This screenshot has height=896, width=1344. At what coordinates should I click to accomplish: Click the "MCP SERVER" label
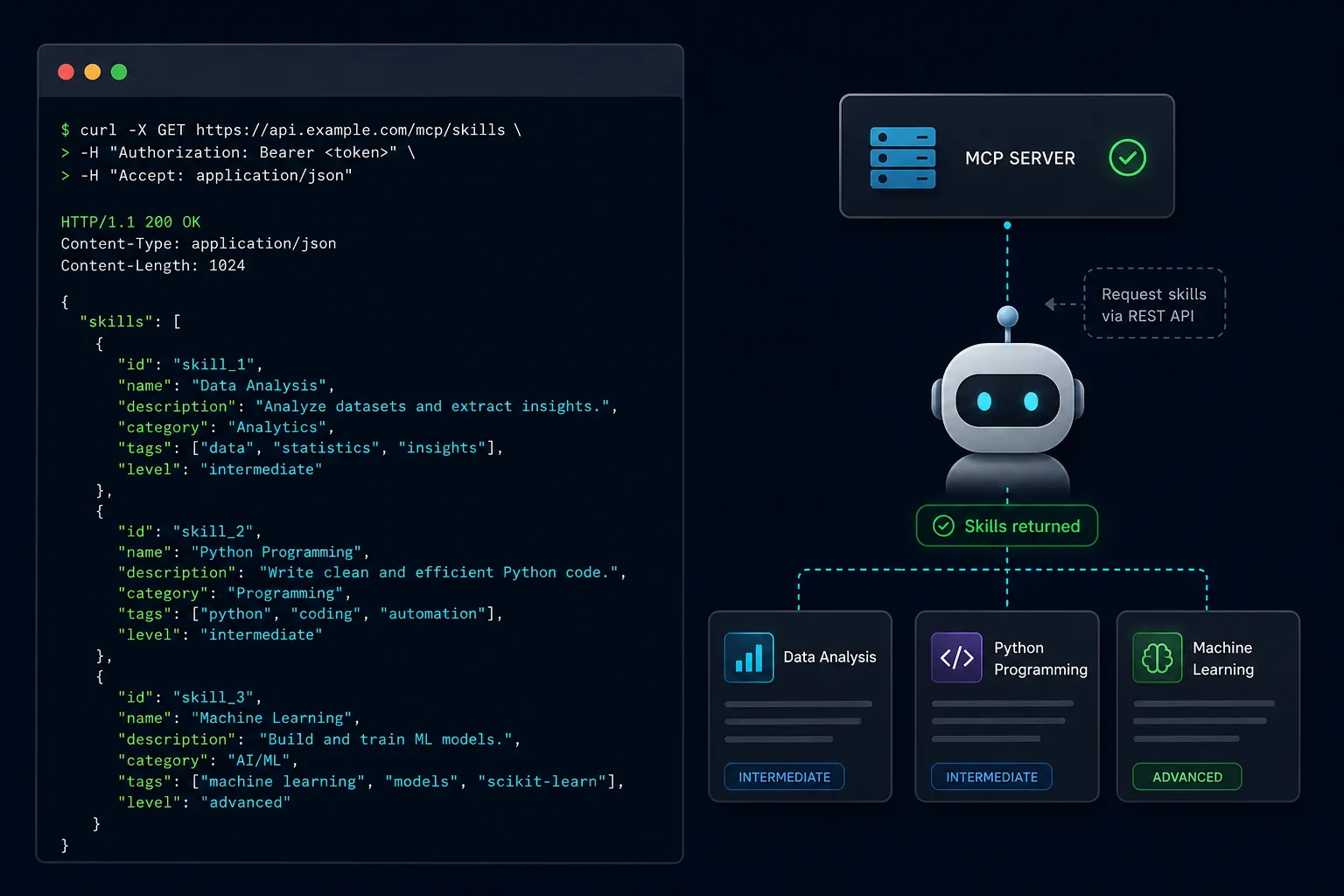(x=1020, y=158)
